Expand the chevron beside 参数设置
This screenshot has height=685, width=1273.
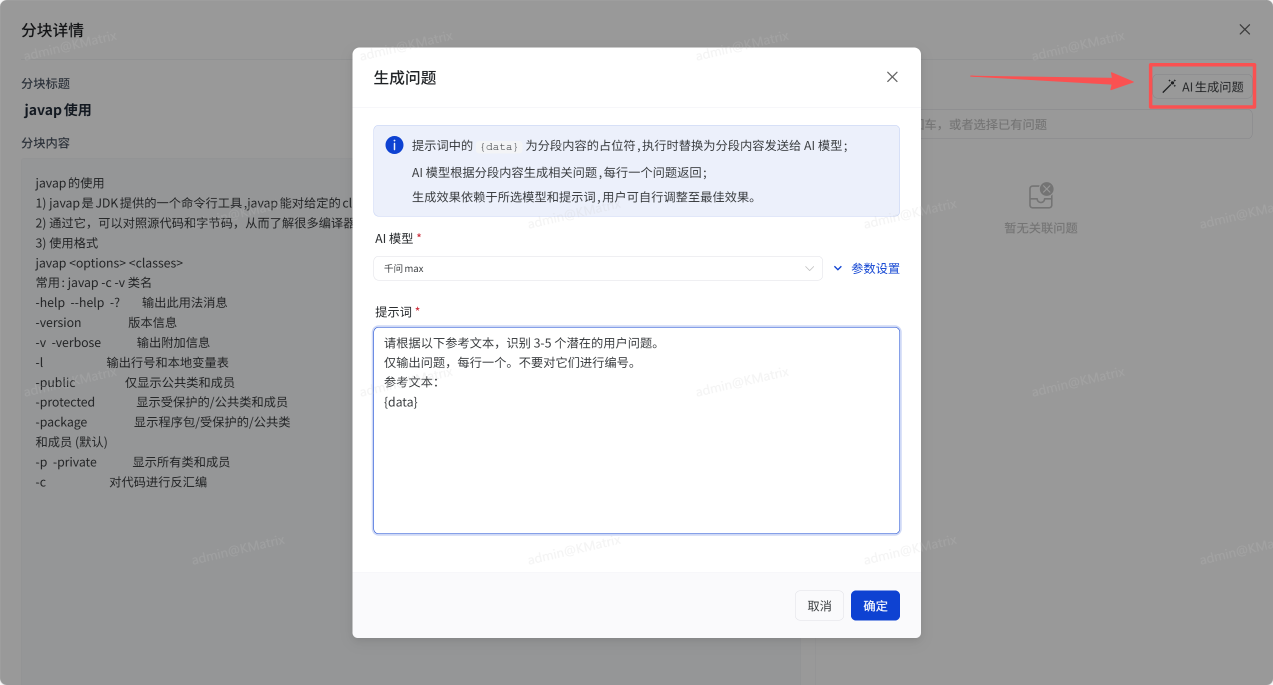point(838,268)
